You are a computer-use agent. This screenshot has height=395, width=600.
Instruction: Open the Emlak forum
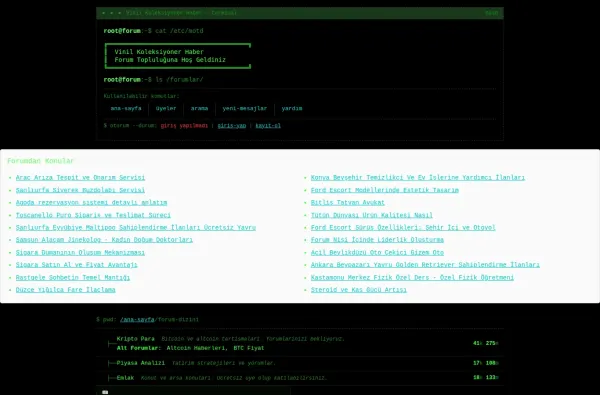point(125,378)
